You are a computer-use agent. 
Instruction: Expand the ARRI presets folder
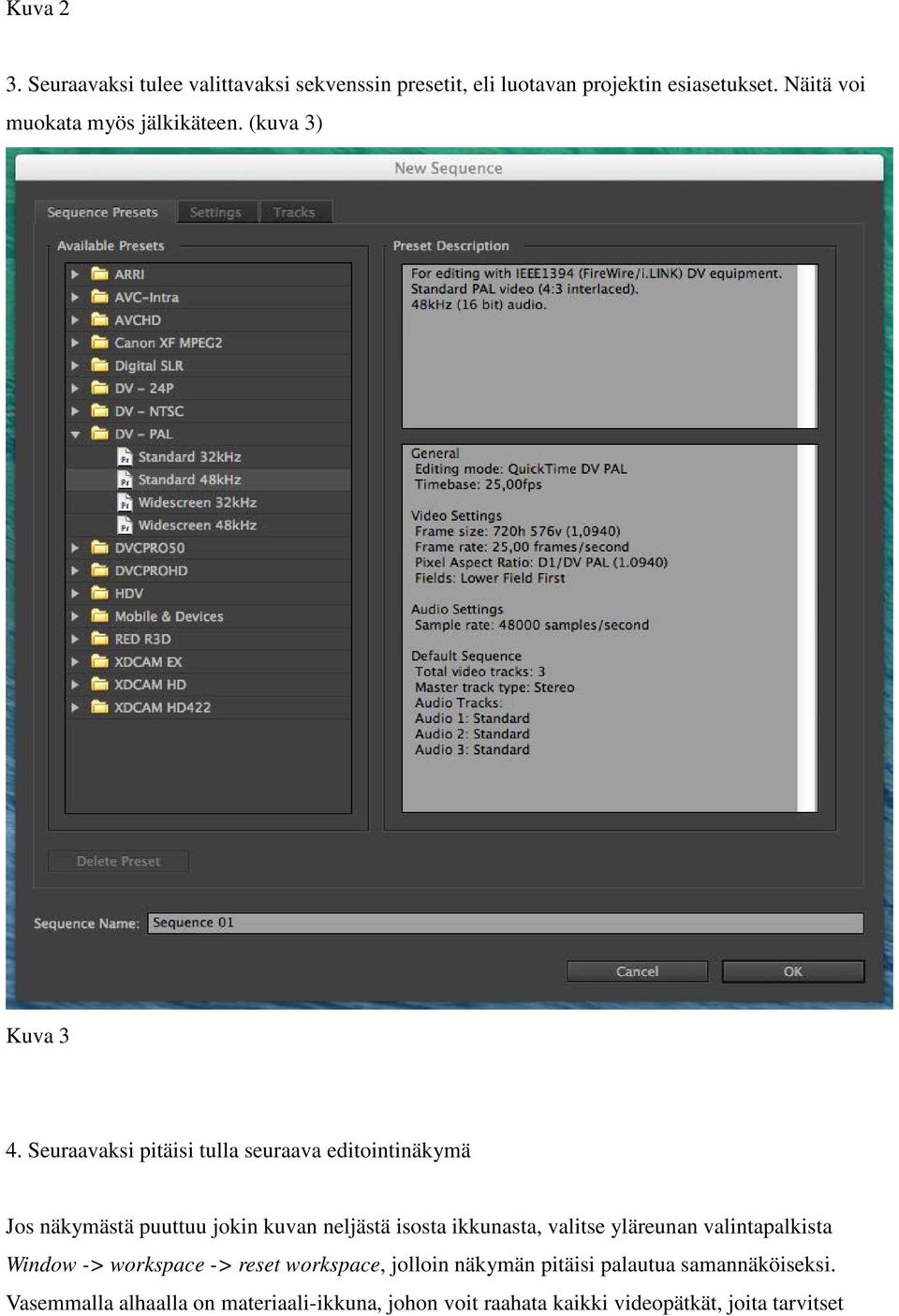(x=75, y=274)
